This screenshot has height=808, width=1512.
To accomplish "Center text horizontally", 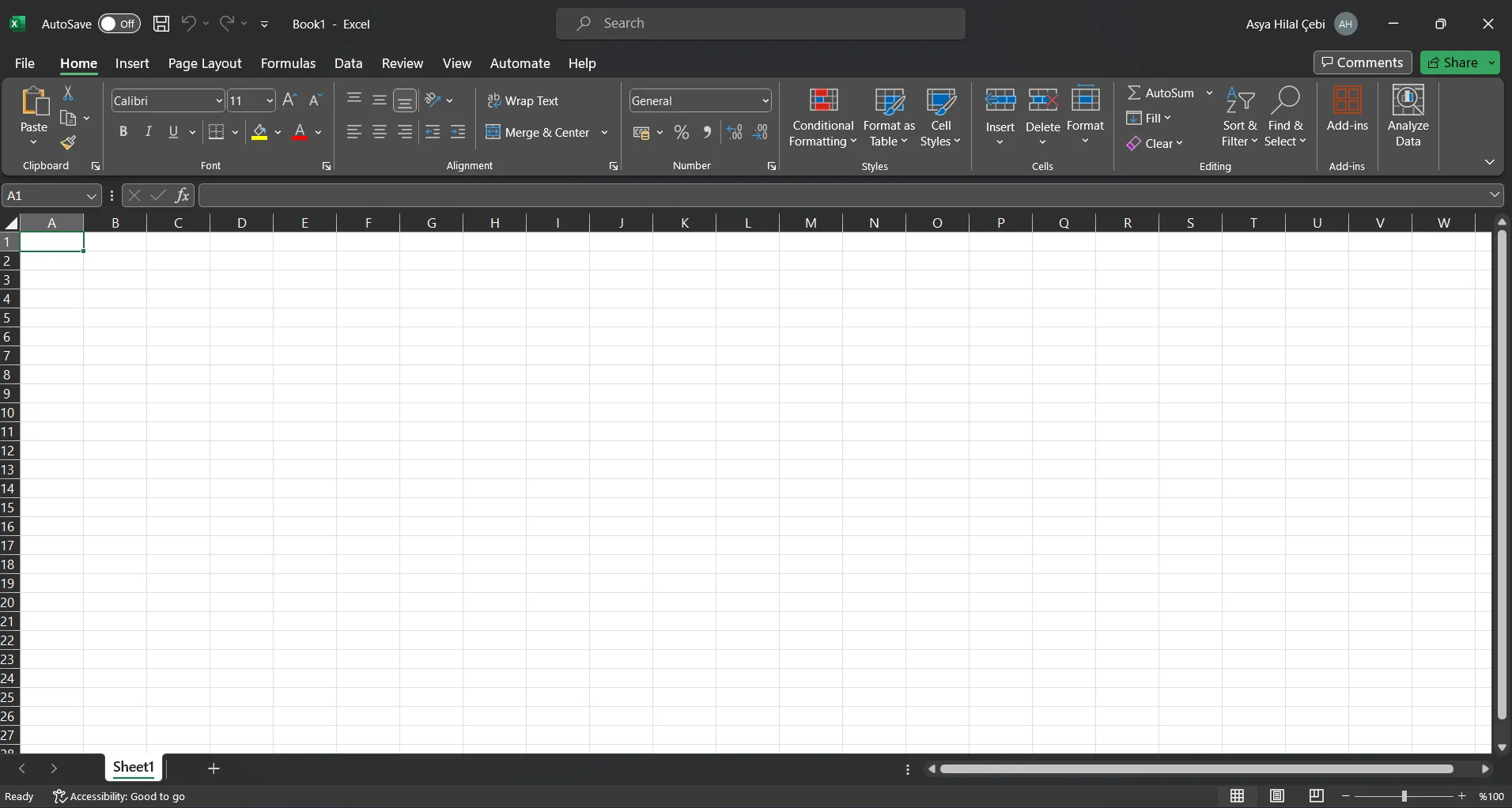I will coord(380,132).
